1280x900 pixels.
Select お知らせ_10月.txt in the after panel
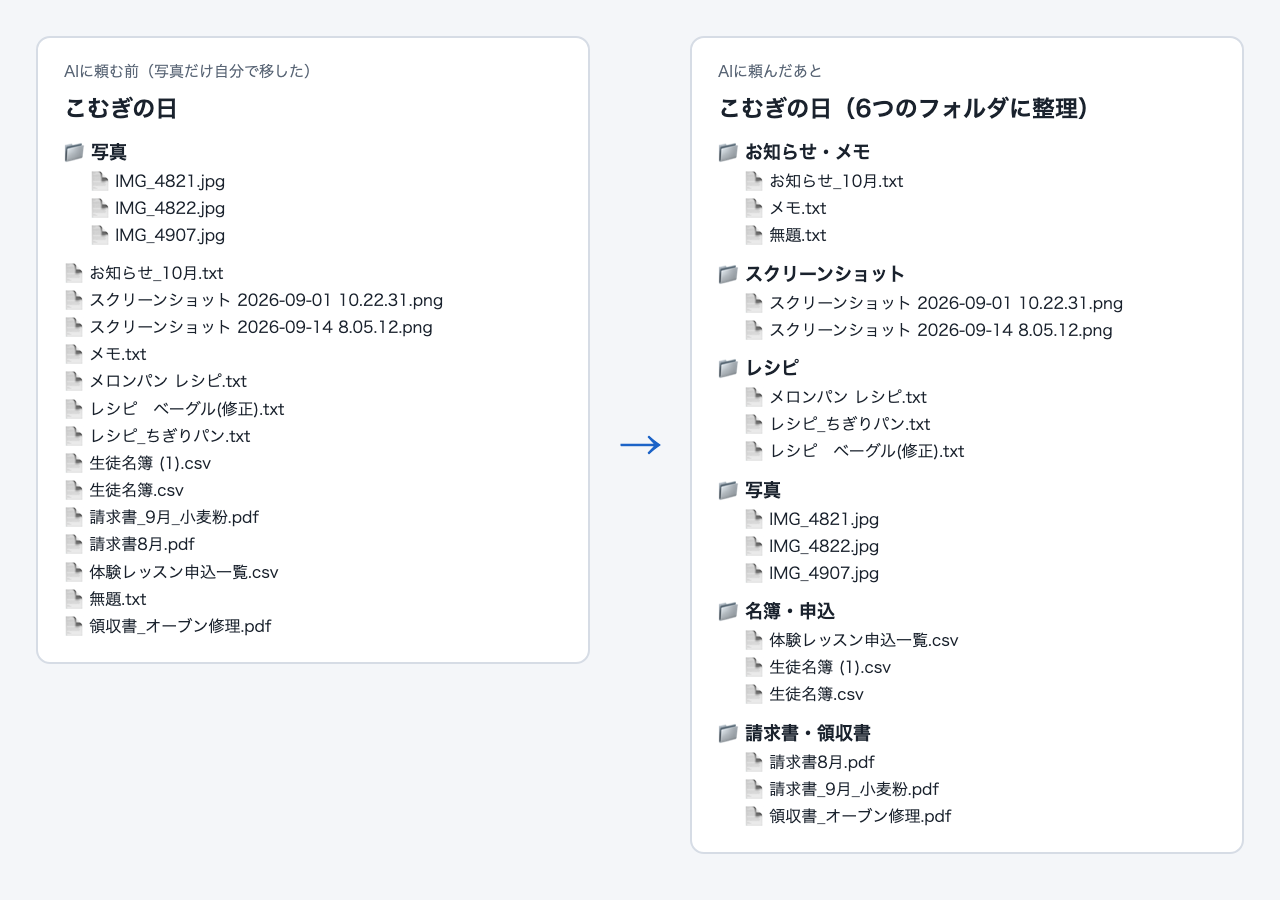(836, 181)
